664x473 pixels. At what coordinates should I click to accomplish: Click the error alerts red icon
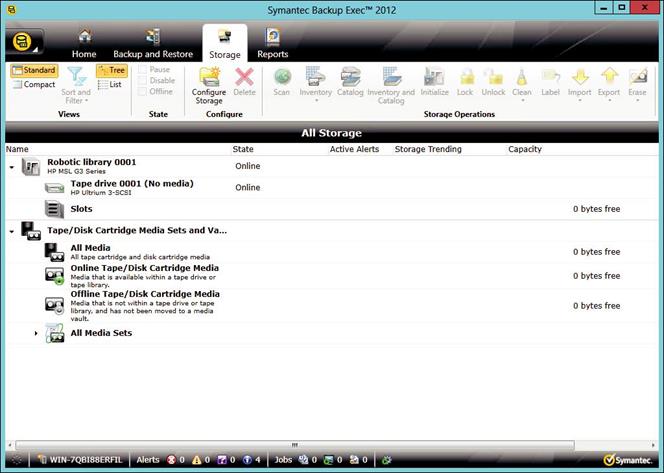tap(172, 460)
